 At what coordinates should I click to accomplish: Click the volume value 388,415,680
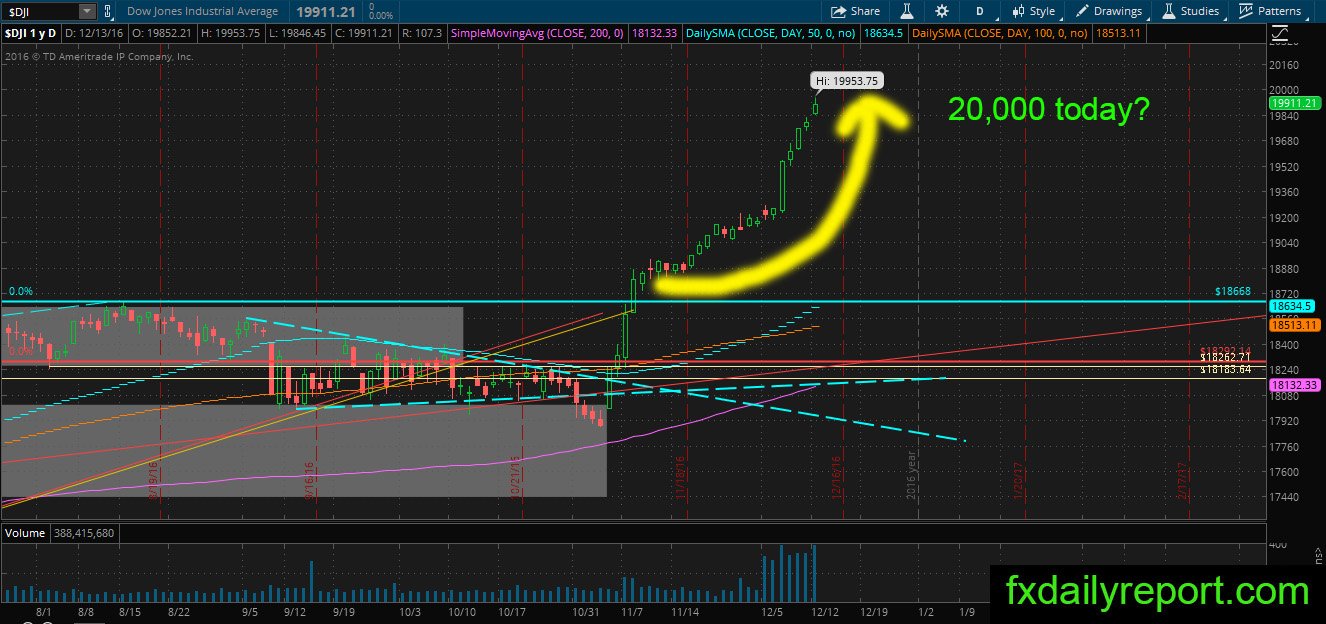[x=86, y=533]
